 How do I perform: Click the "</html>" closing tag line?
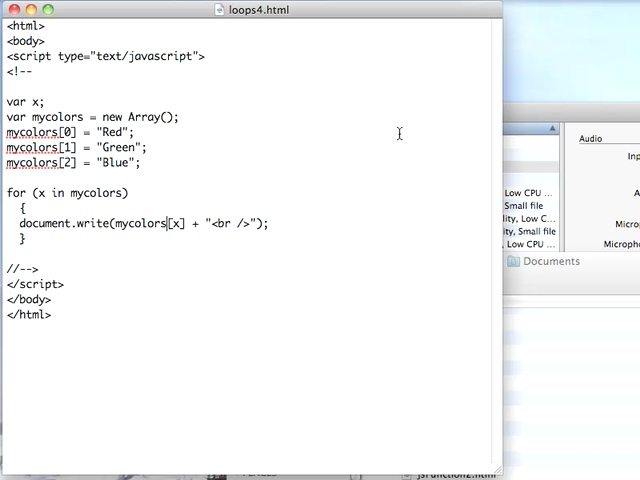[29, 315]
